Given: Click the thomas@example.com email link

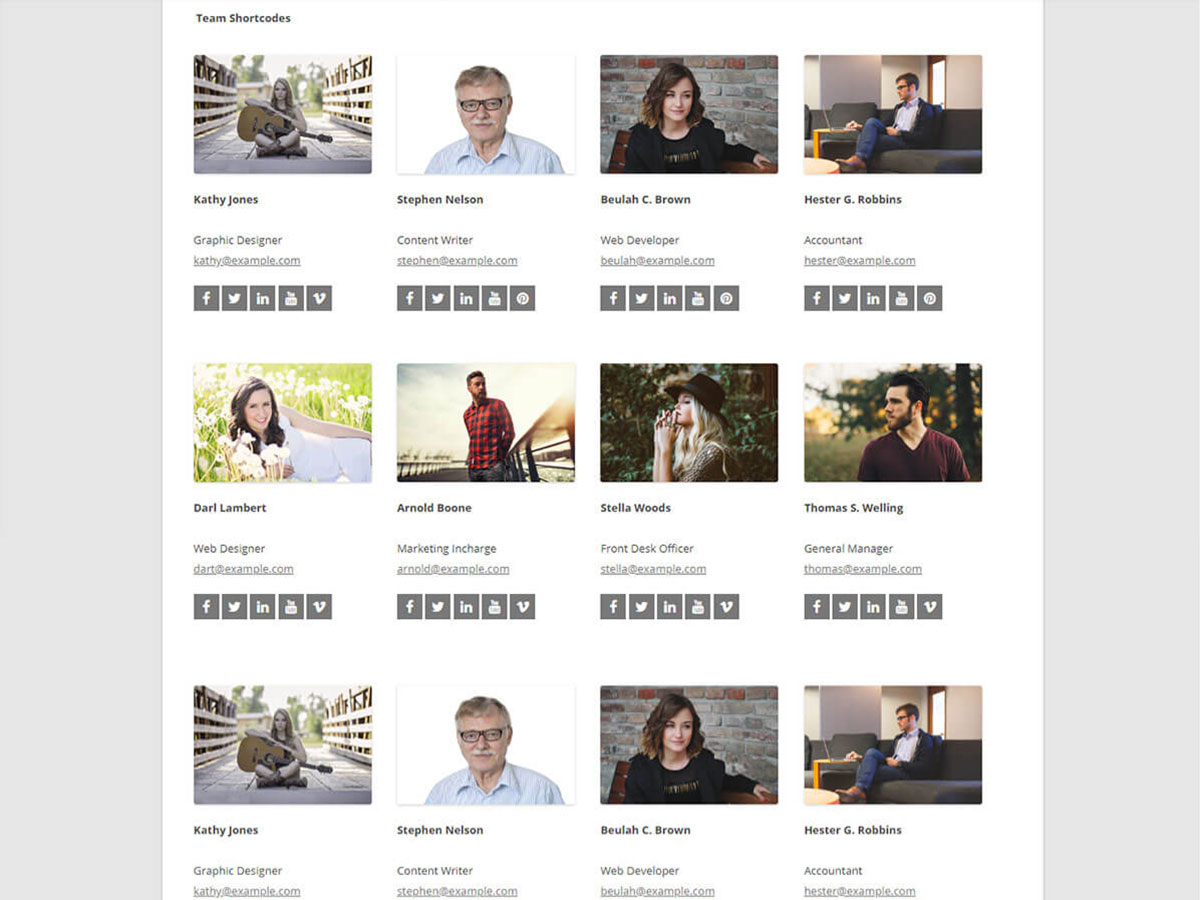Looking at the screenshot, I should (863, 569).
